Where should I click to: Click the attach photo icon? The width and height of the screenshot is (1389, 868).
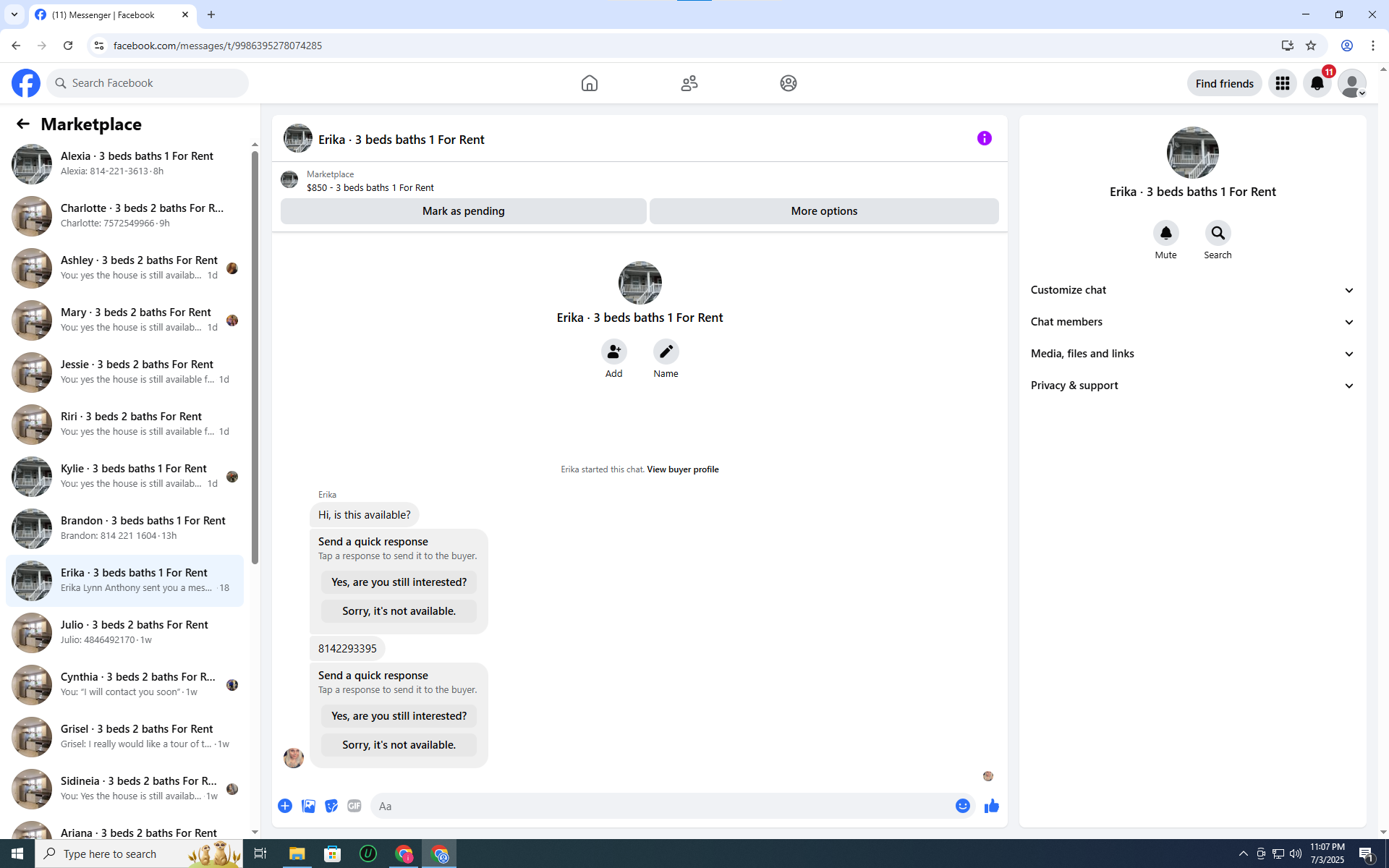tap(308, 806)
